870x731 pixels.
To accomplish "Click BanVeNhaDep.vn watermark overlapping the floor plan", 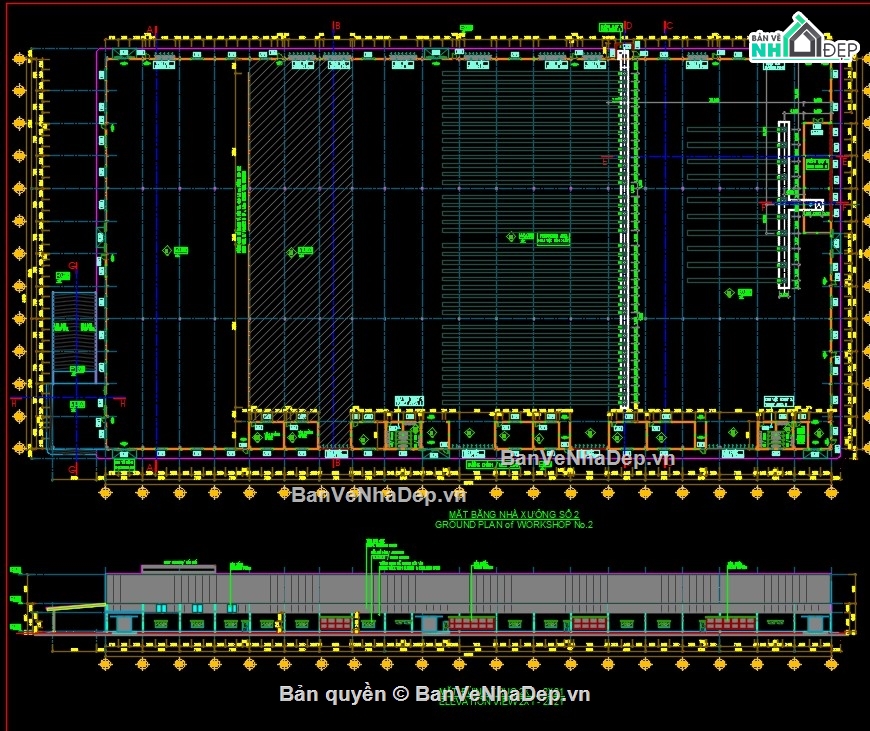I will click(587, 459).
